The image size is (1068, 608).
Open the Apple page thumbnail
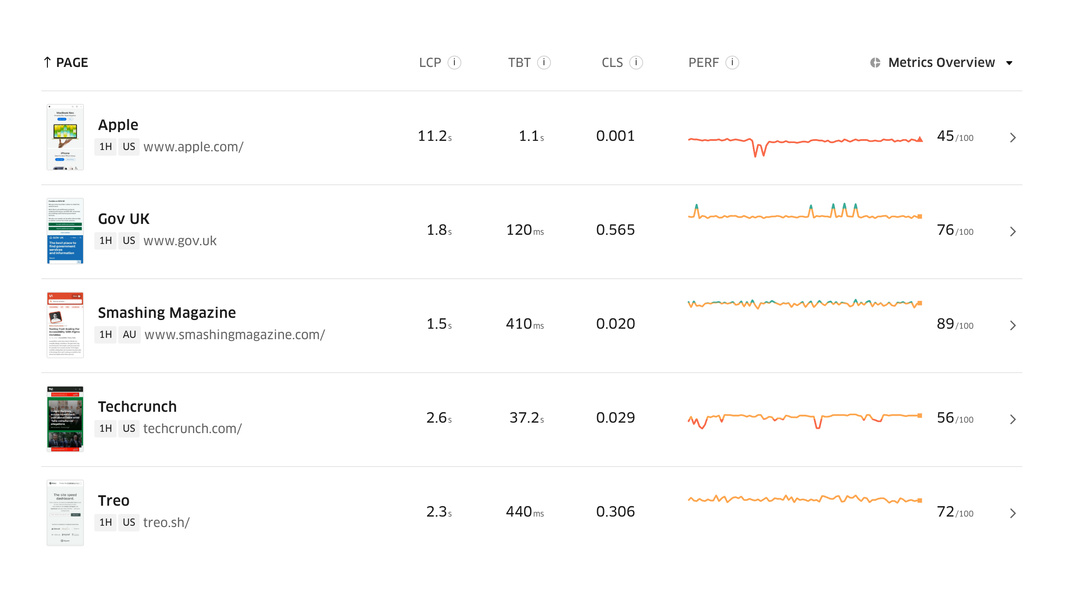pos(65,137)
